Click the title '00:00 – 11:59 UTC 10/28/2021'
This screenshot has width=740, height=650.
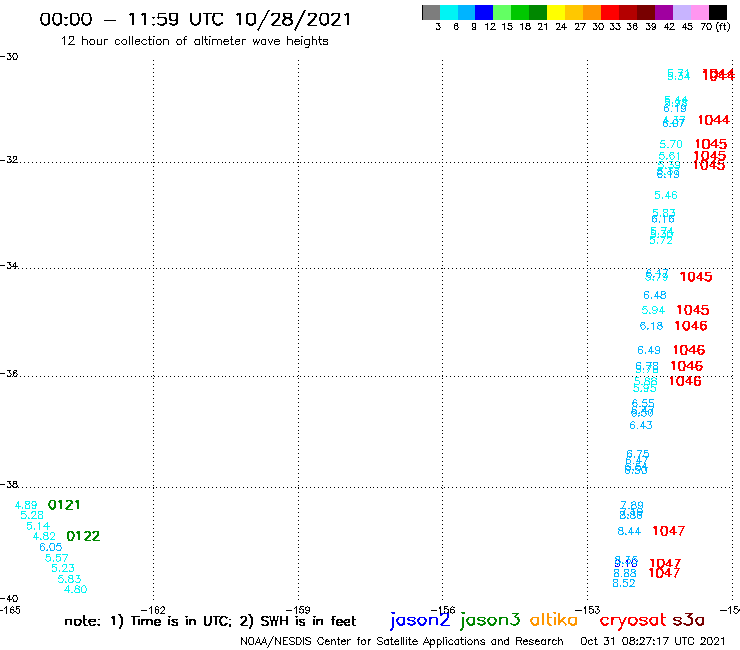(195, 20)
